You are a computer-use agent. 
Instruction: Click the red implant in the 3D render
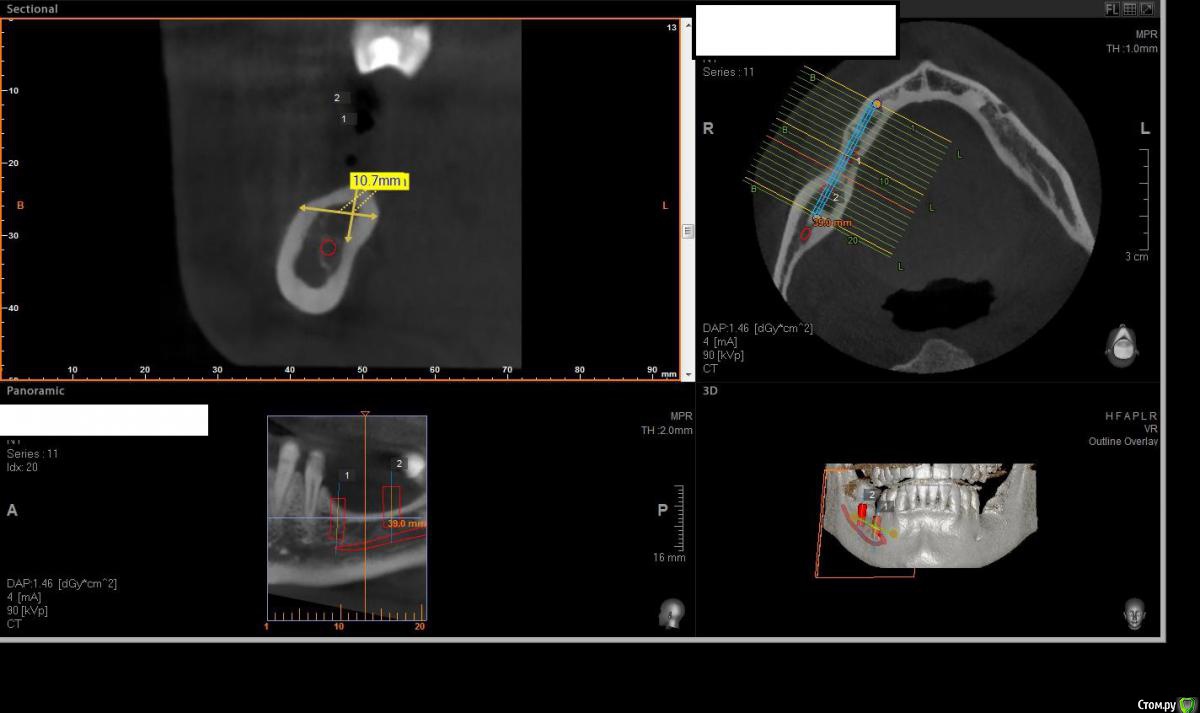tap(862, 510)
